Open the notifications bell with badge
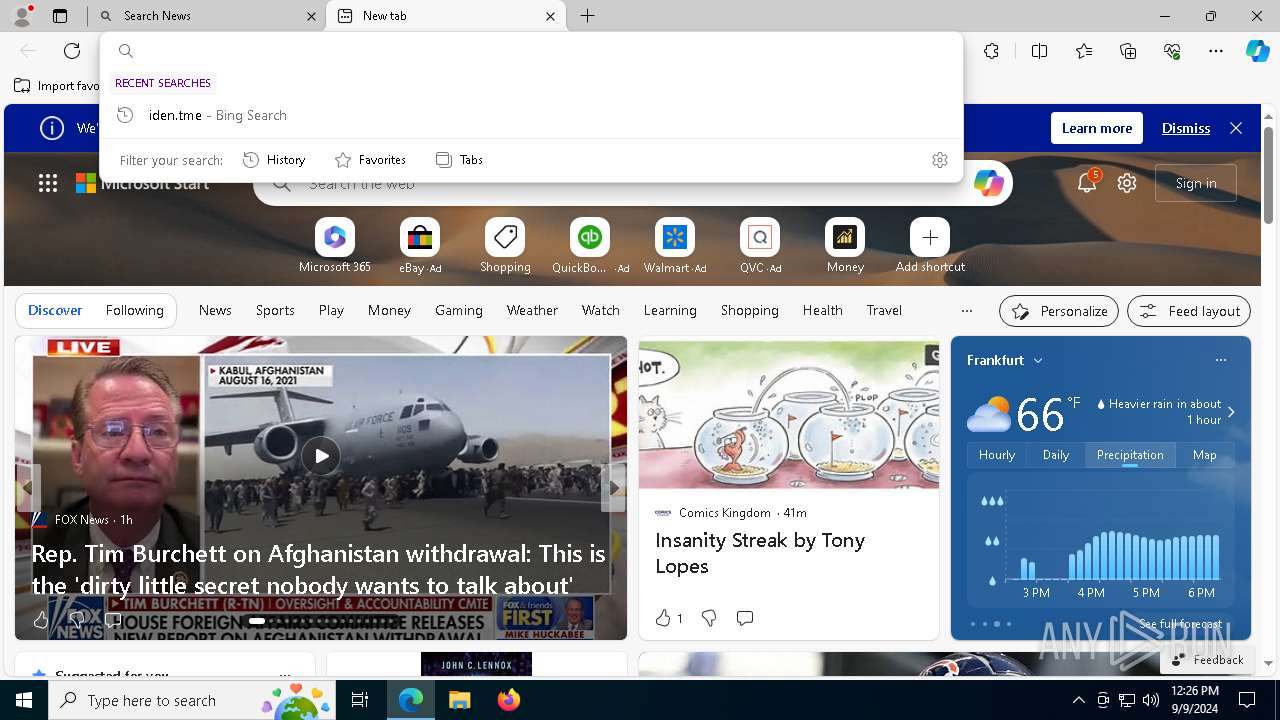The height and width of the screenshot is (720, 1280). click(1087, 182)
